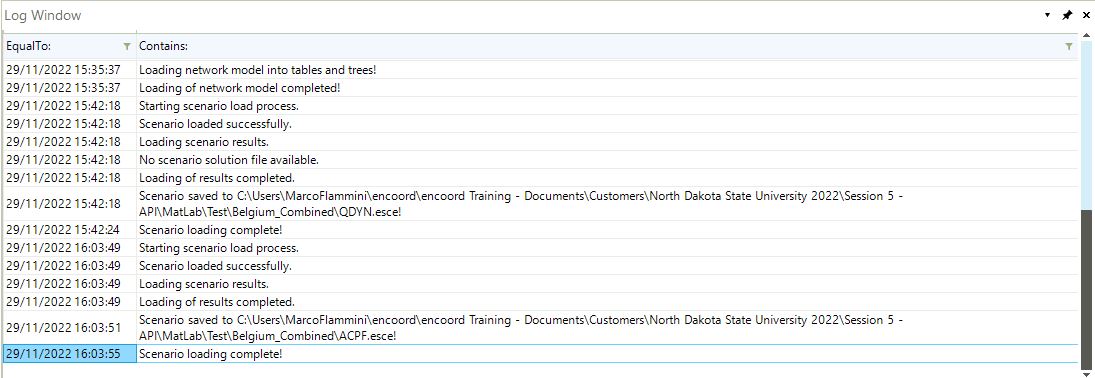Open the filter icon in Contains column

point(1068,46)
